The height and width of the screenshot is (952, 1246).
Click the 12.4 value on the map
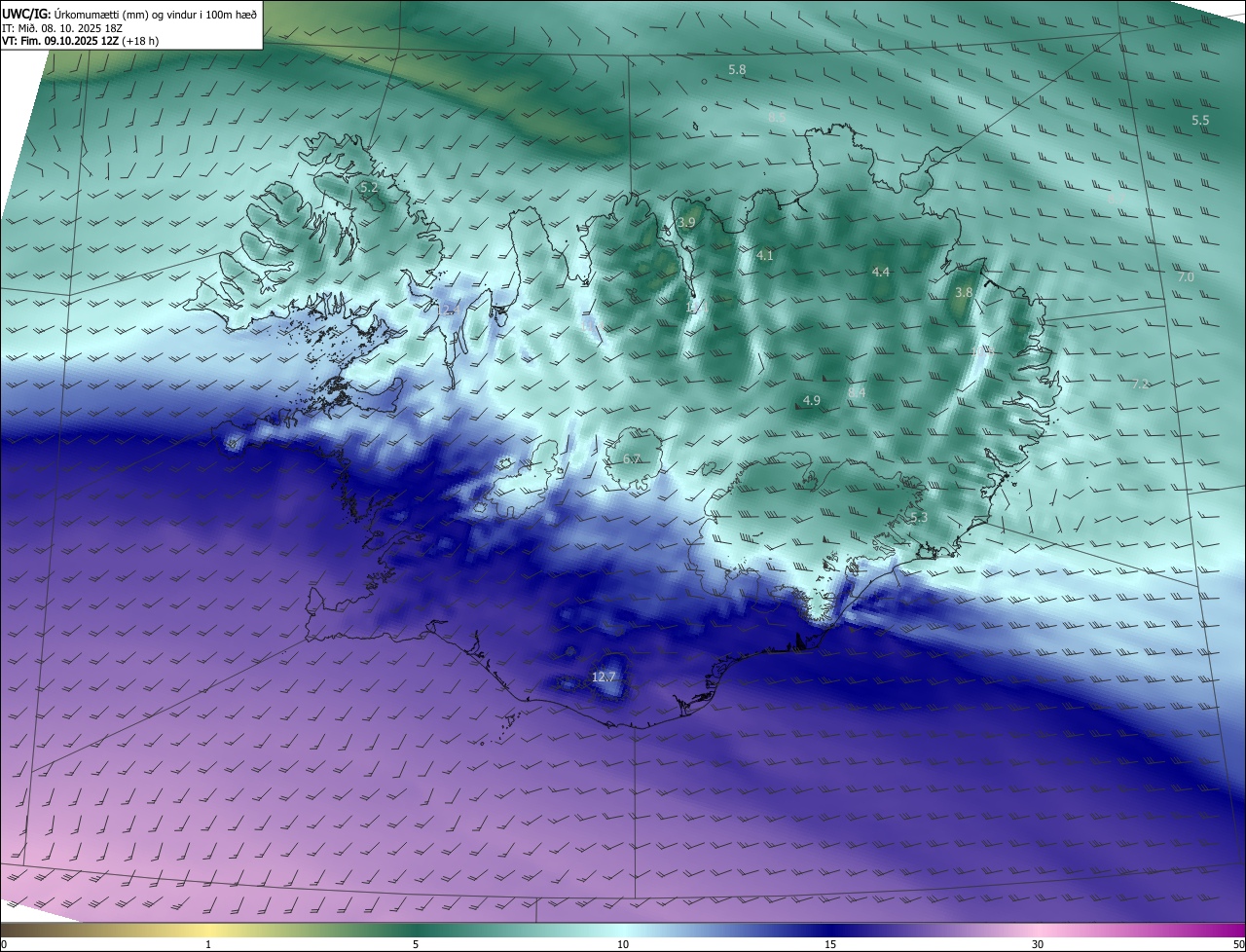click(x=448, y=310)
